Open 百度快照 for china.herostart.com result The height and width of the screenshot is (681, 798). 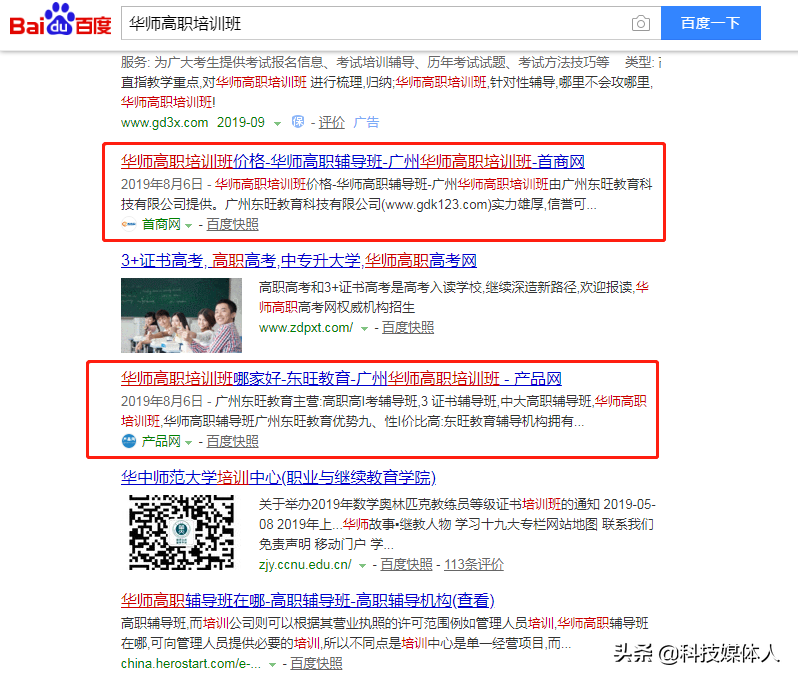point(316,664)
